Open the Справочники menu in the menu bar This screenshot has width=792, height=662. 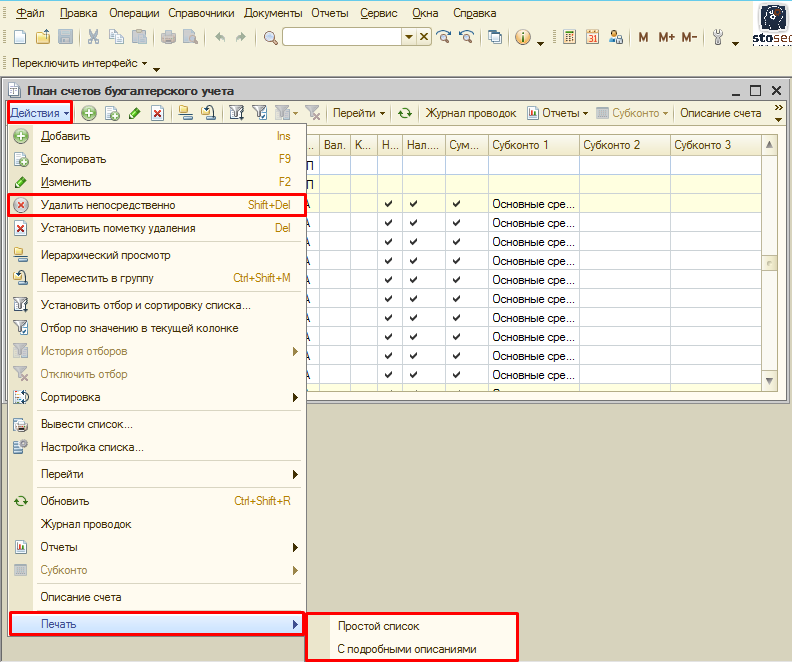pos(201,13)
